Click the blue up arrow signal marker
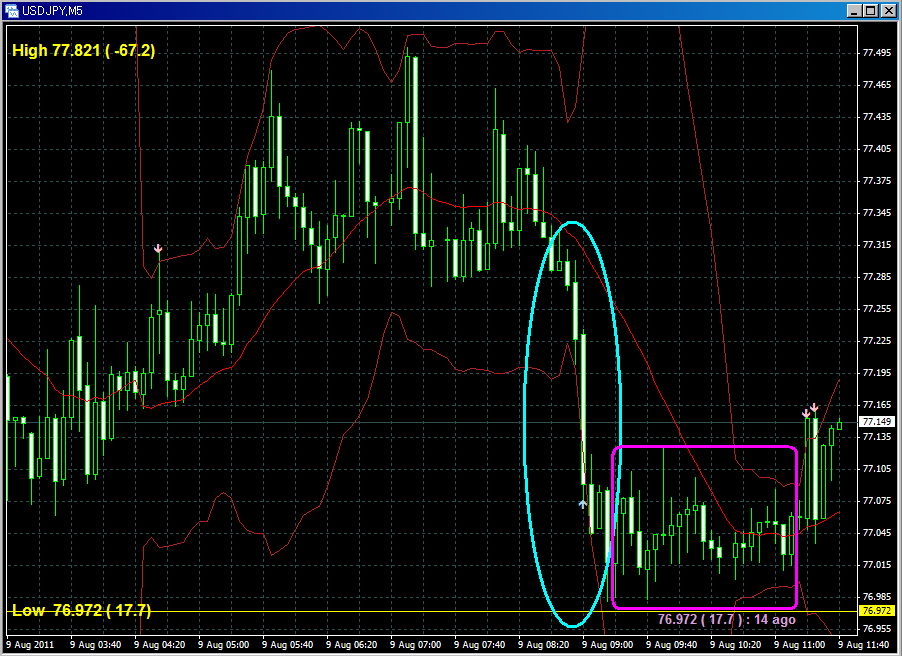This screenshot has width=902, height=656. click(583, 504)
